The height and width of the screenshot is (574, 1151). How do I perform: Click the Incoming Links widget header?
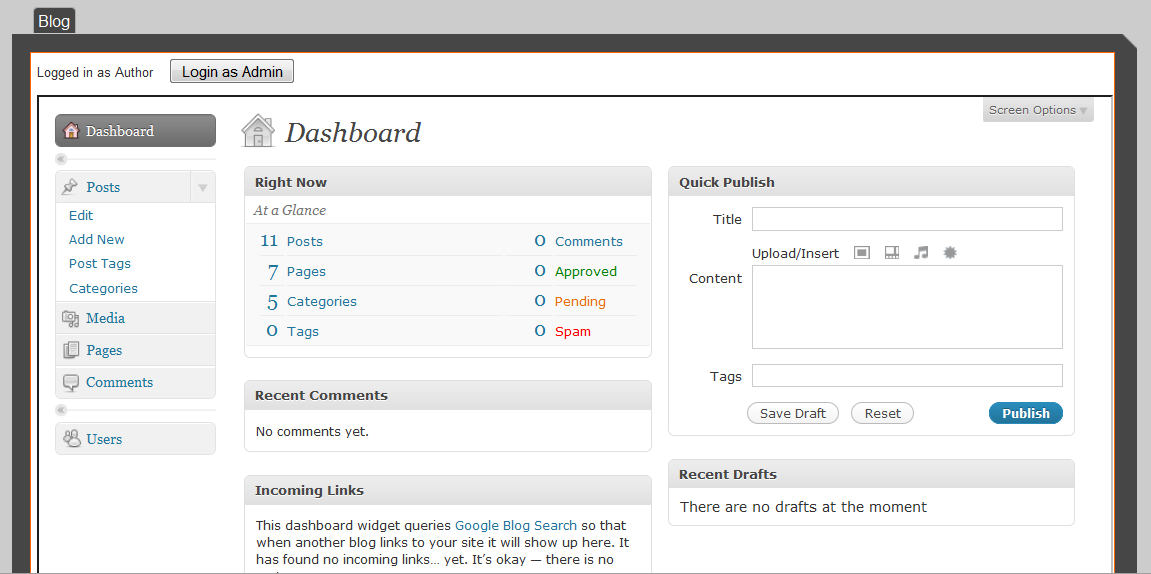pos(448,490)
